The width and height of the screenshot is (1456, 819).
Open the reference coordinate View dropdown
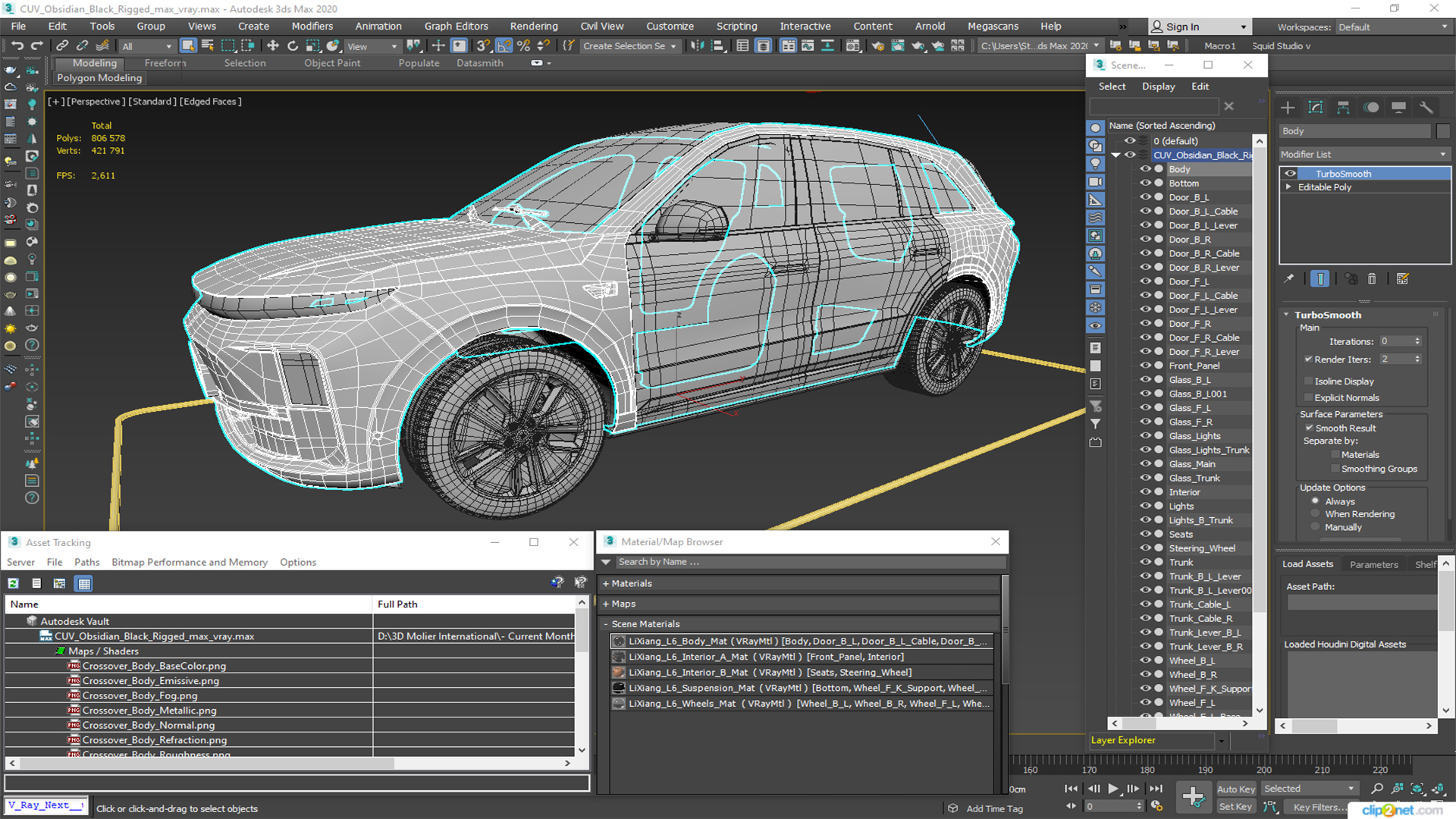[372, 46]
